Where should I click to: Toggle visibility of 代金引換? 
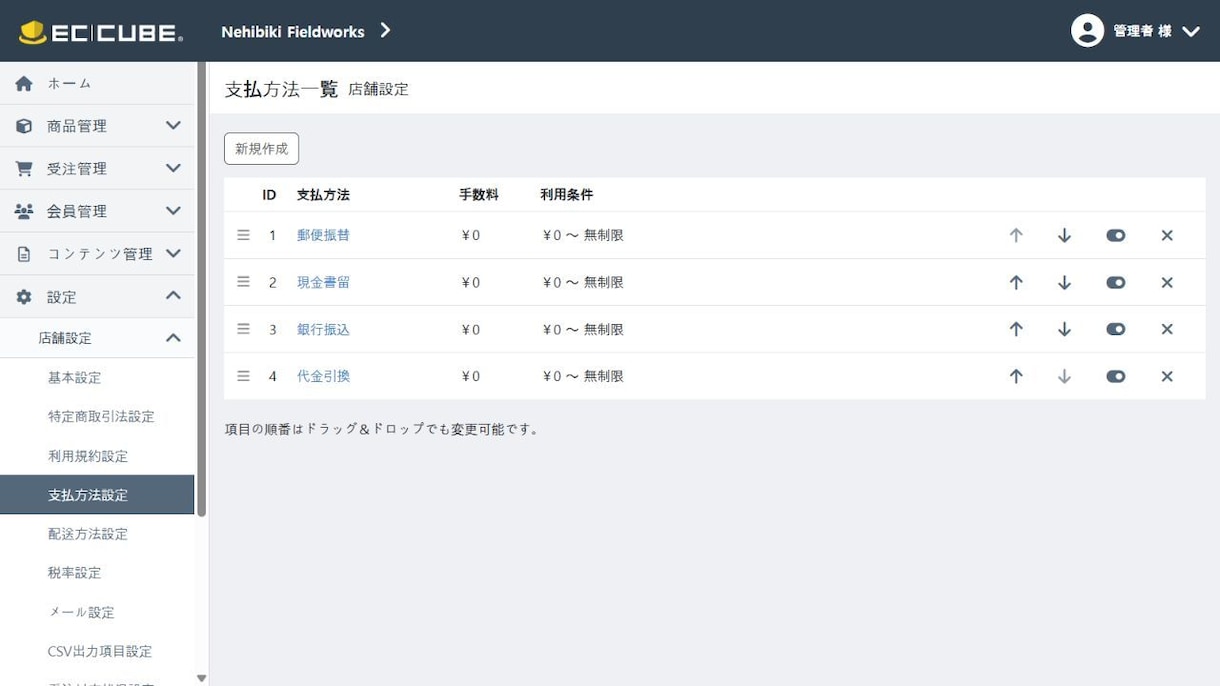[x=1116, y=377]
